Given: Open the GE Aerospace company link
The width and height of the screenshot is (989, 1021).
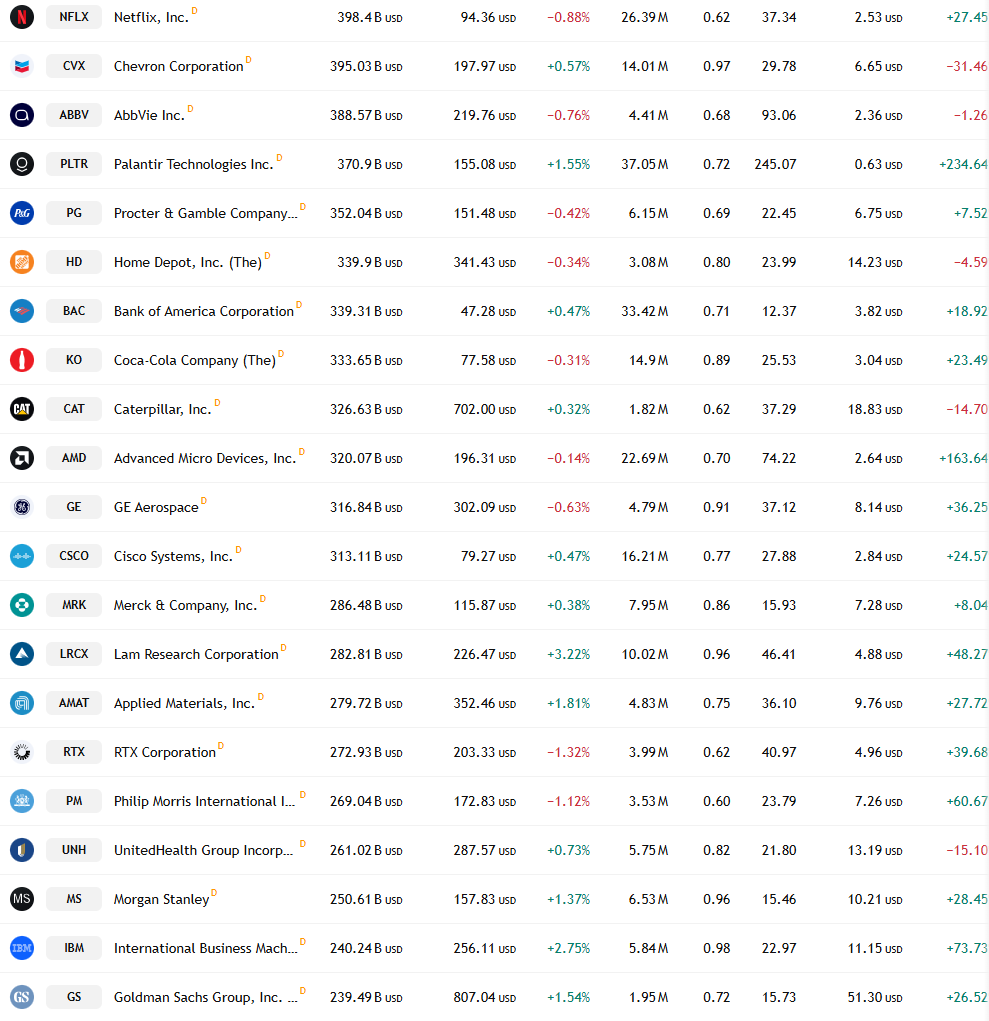Looking at the screenshot, I should 156,507.
